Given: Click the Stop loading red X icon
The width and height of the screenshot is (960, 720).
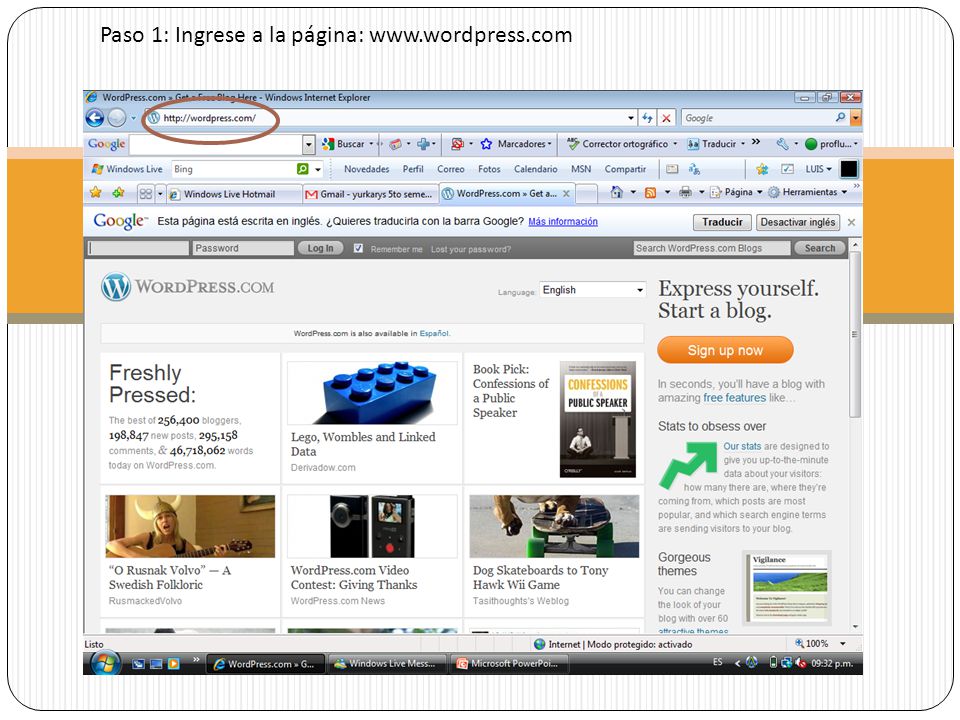Looking at the screenshot, I should (667, 118).
